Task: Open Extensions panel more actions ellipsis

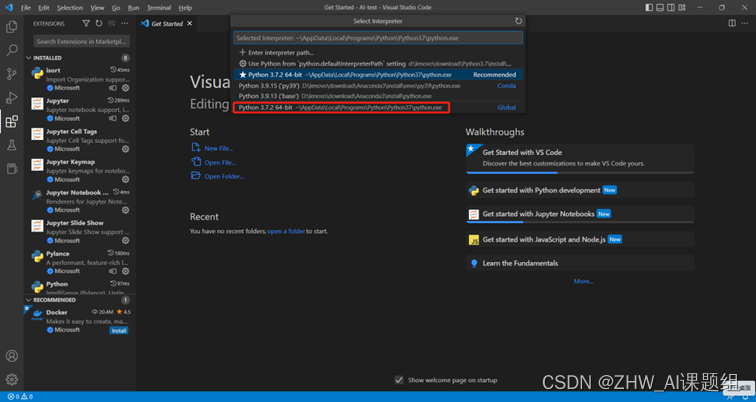Action: click(124, 24)
